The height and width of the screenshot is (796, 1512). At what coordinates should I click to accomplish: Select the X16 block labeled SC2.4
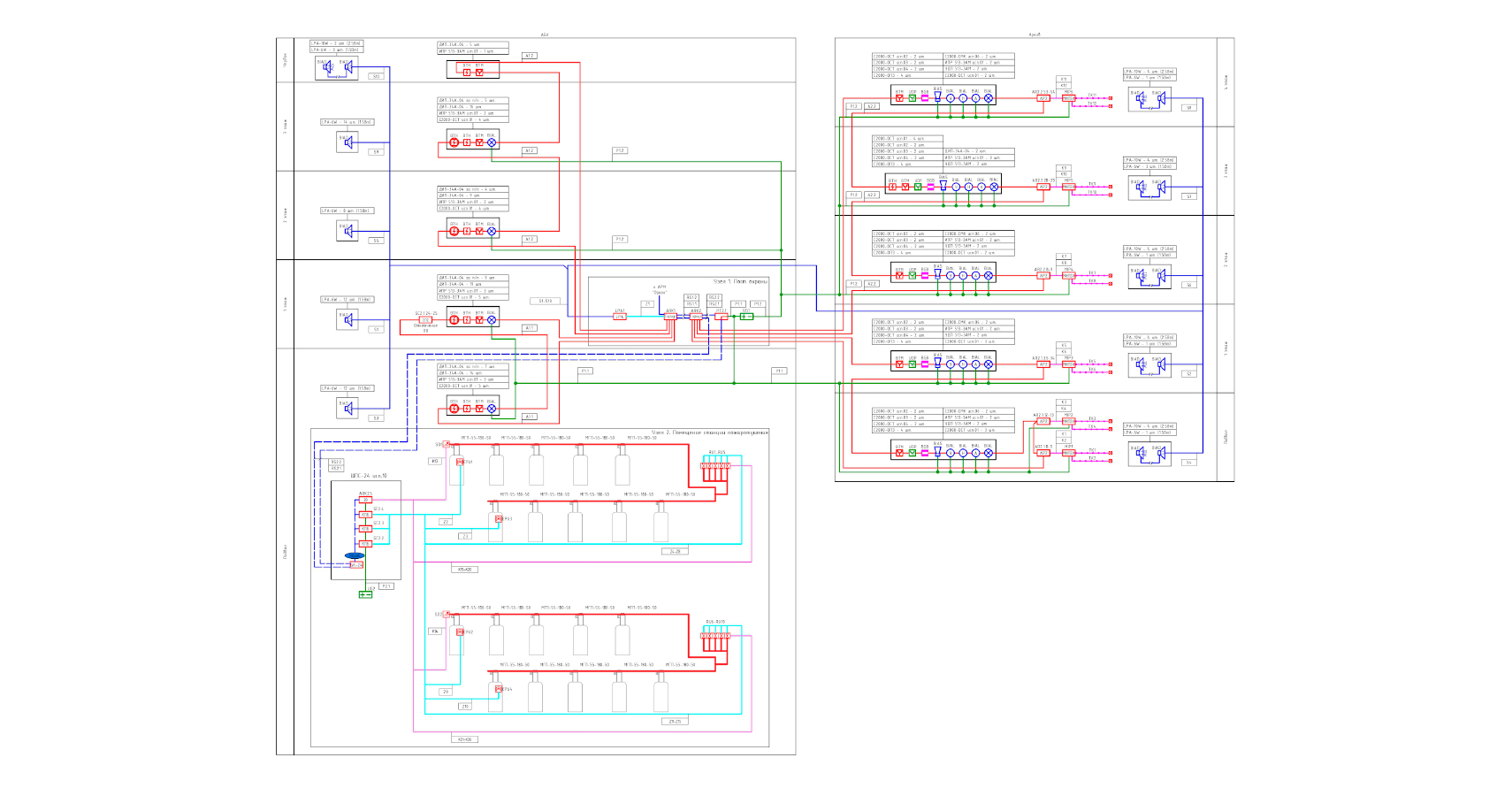tap(365, 514)
